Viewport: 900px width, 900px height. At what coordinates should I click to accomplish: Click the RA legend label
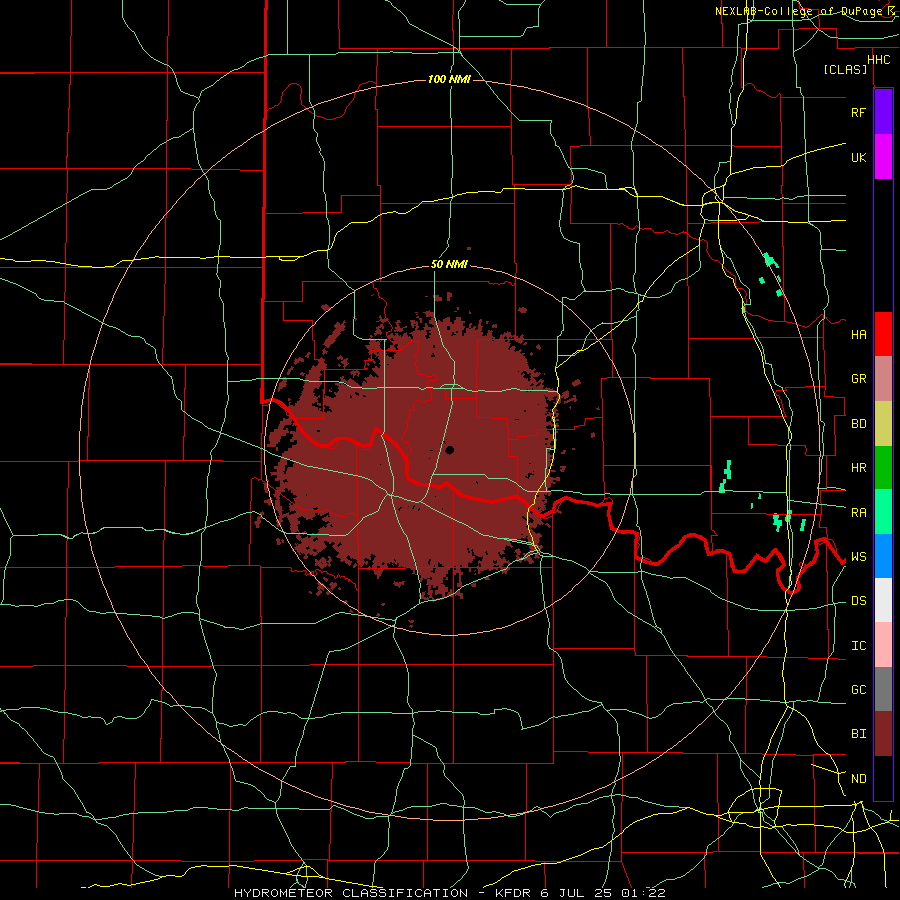[x=858, y=513]
